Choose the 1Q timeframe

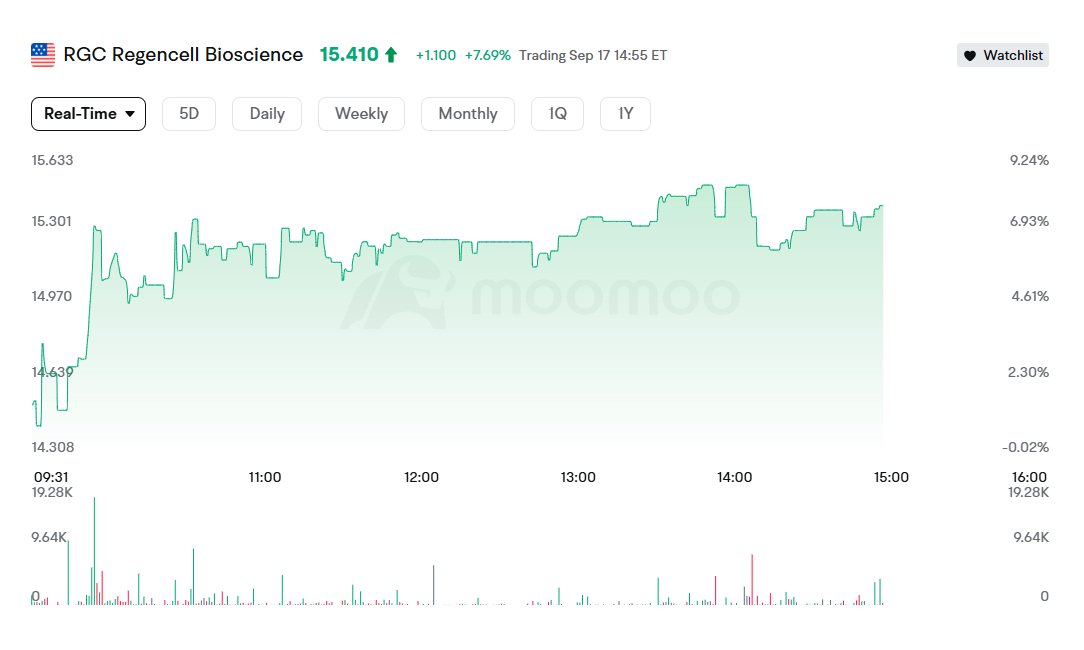point(558,114)
